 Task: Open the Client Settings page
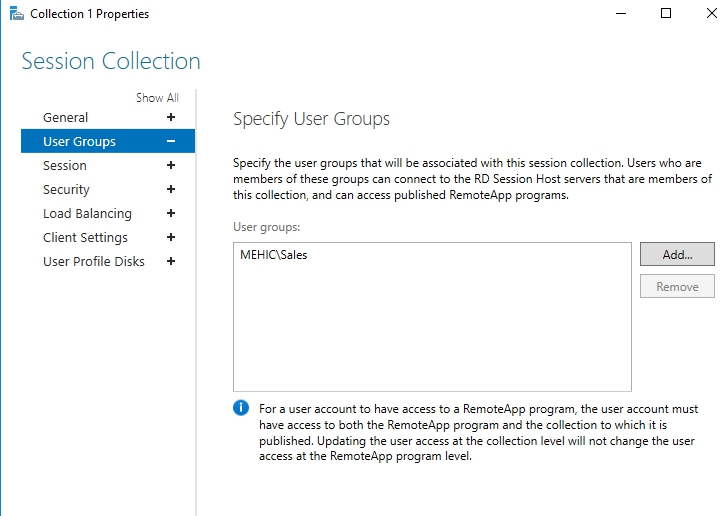85,238
